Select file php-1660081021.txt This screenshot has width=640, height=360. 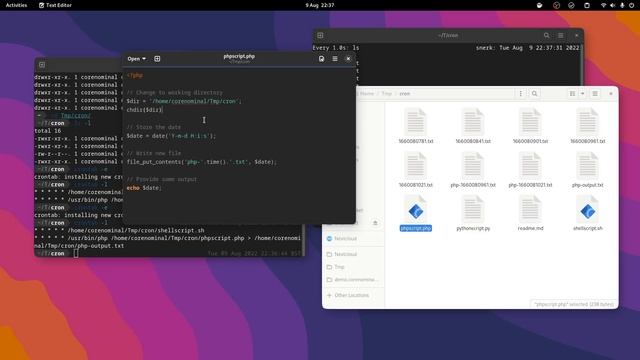530,169
